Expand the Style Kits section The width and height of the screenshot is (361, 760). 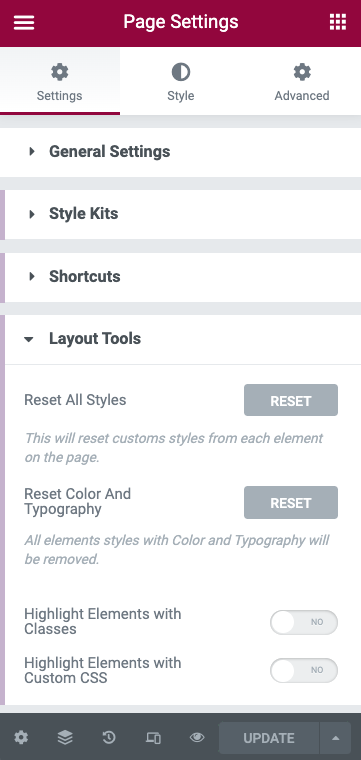pos(181,214)
